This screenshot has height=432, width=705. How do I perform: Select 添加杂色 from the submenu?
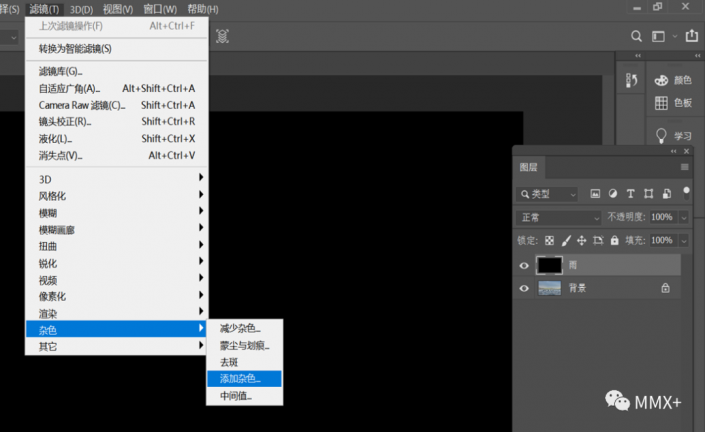(244, 379)
